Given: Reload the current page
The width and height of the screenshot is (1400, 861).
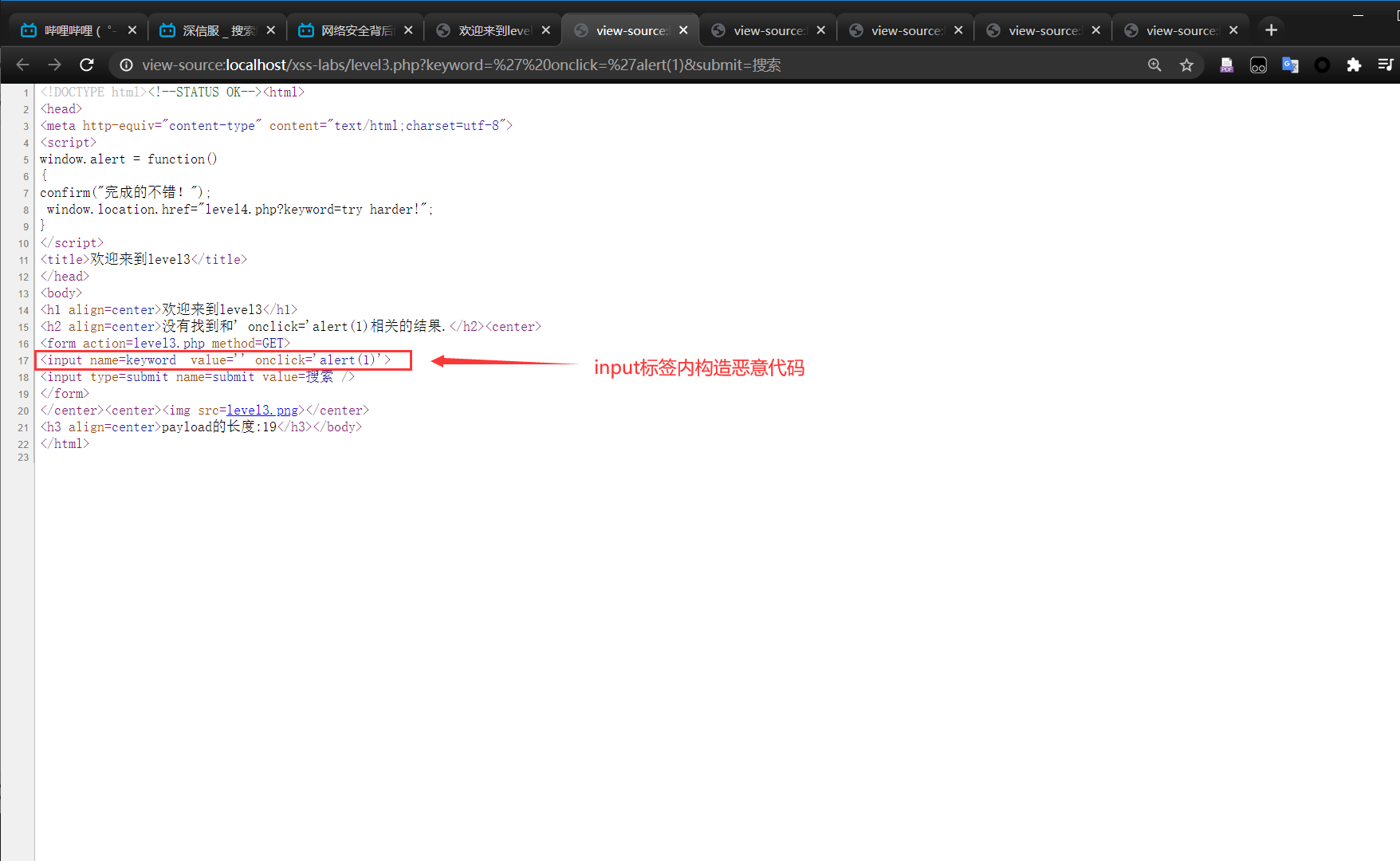Looking at the screenshot, I should click(87, 65).
